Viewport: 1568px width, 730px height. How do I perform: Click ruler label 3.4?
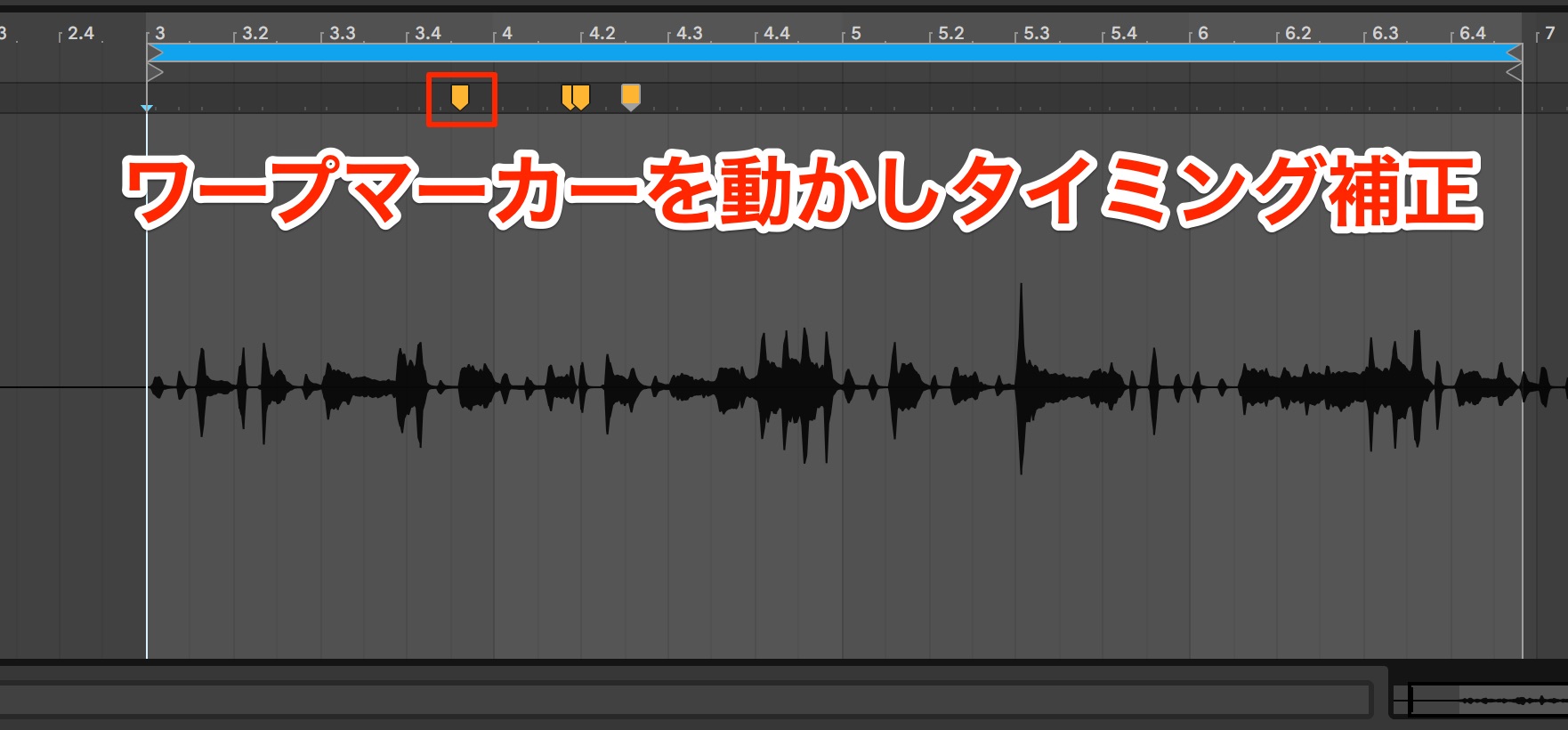pyautogui.click(x=428, y=33)
